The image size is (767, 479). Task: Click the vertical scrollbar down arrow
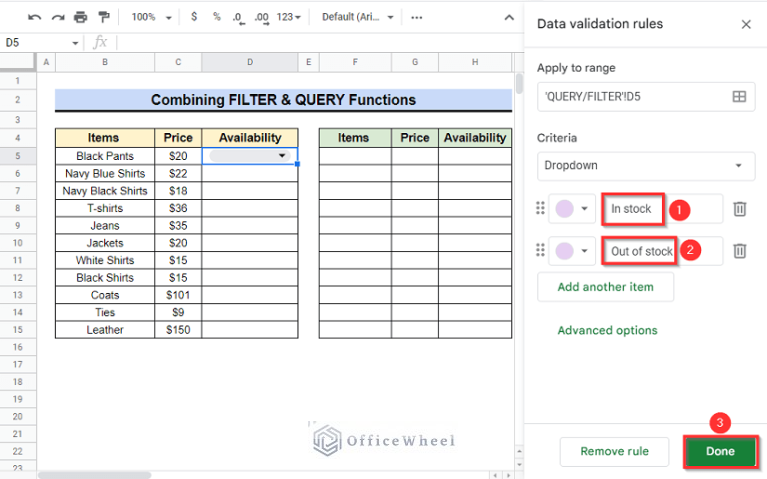519,464
